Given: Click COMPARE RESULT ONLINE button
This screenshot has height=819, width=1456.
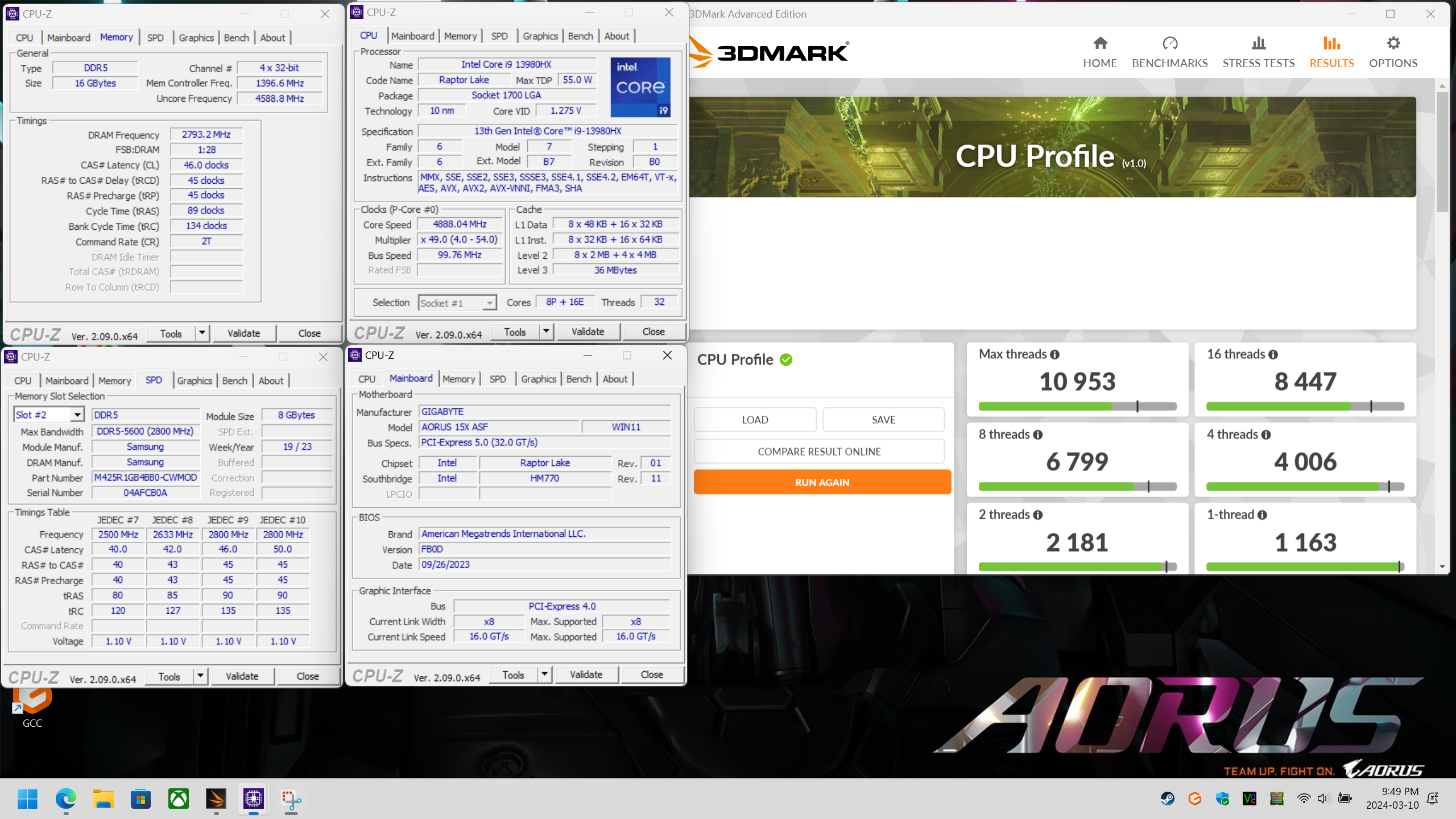Looking at the screenshot, I should coord(819,452).
